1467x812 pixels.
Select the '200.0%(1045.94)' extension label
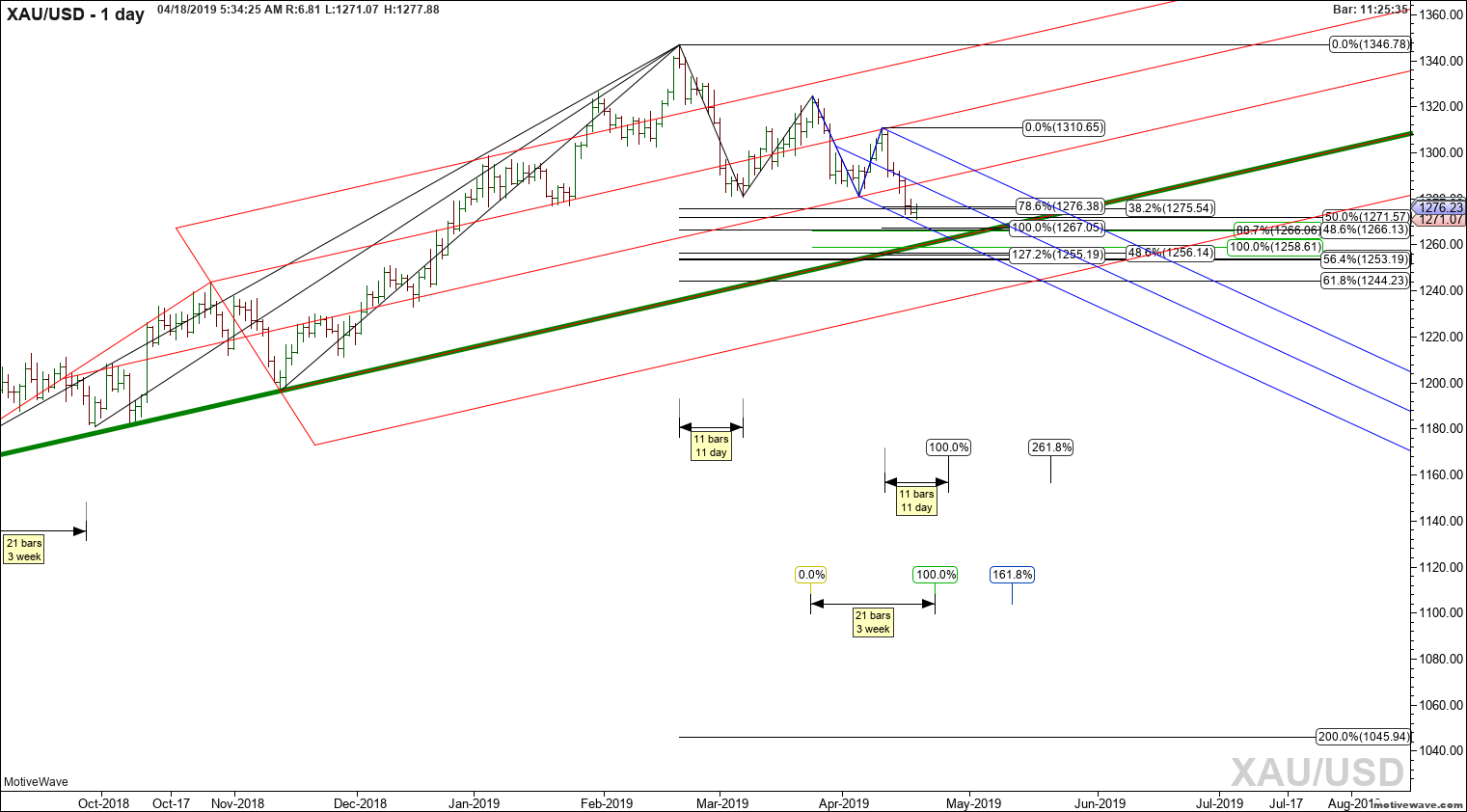click(1363, 737)
